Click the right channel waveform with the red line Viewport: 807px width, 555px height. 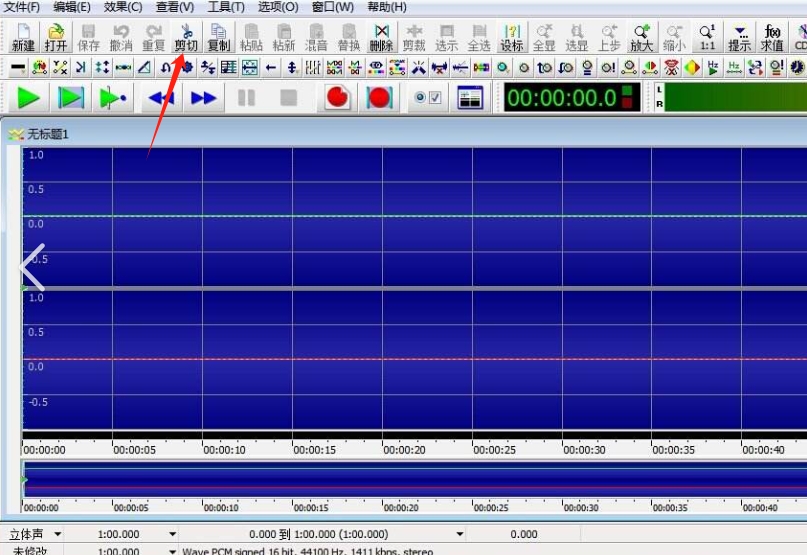tap(414, 359)
